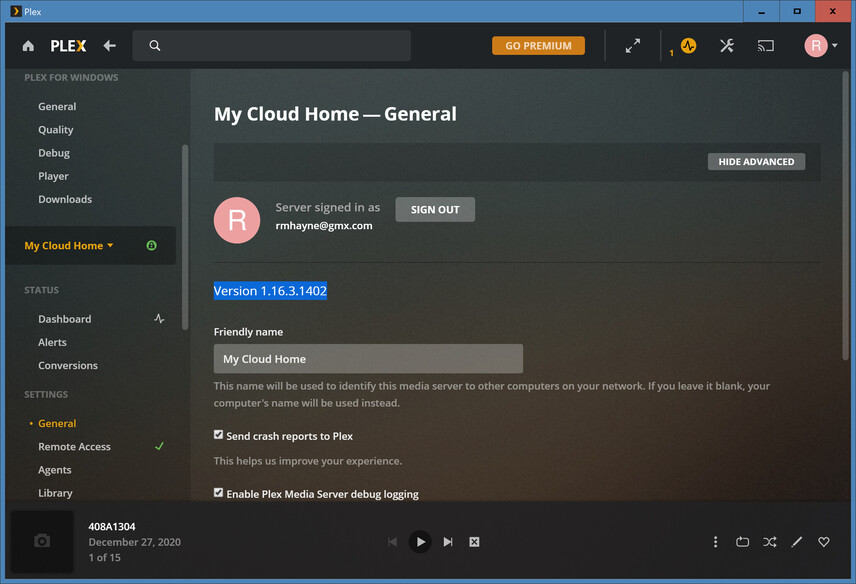Open more options three-dot menu in player
The image size is (856, 584).
click(x=715, y=542)
